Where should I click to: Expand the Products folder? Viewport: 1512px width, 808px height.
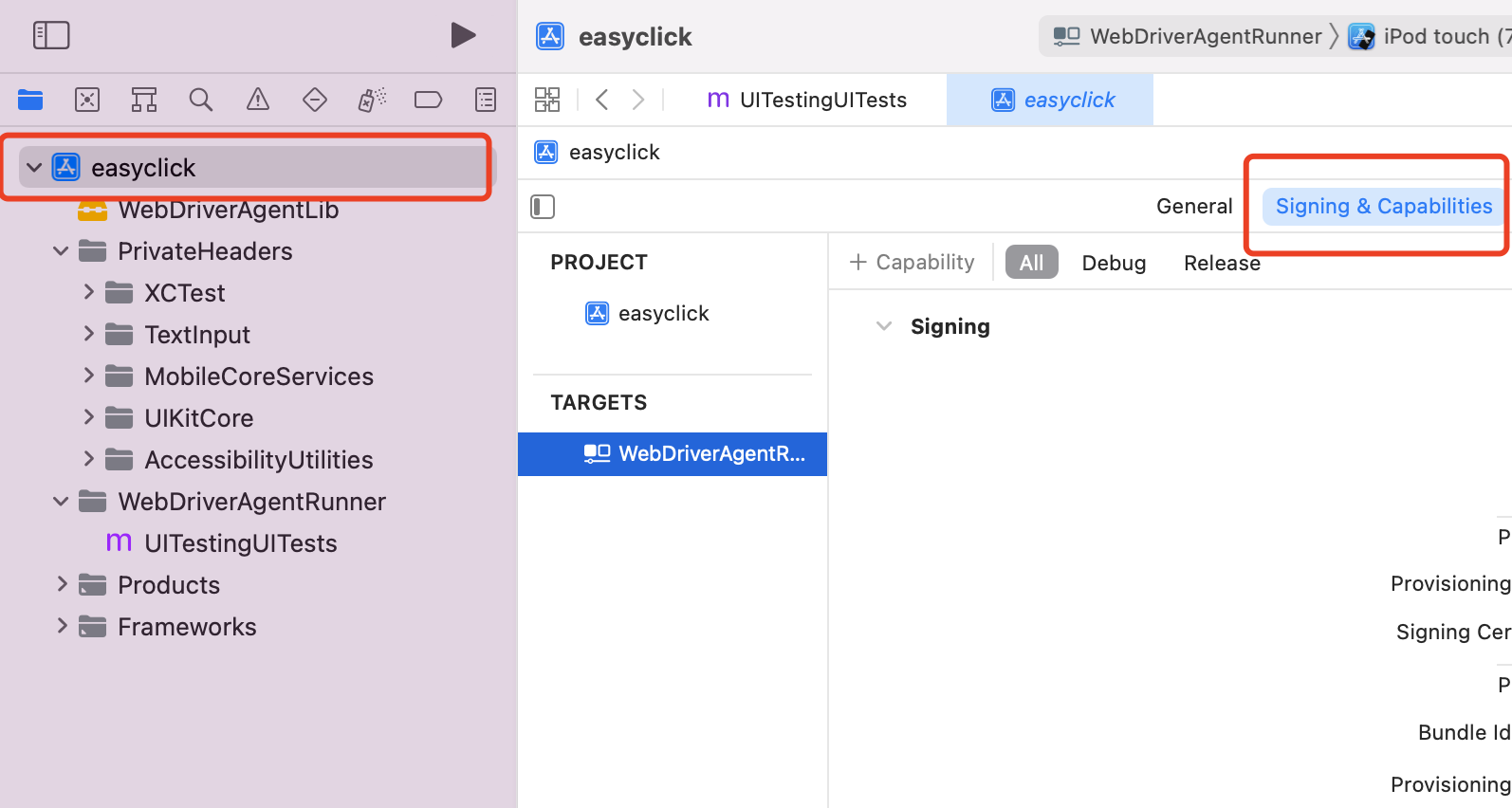(x=62, y=584)
